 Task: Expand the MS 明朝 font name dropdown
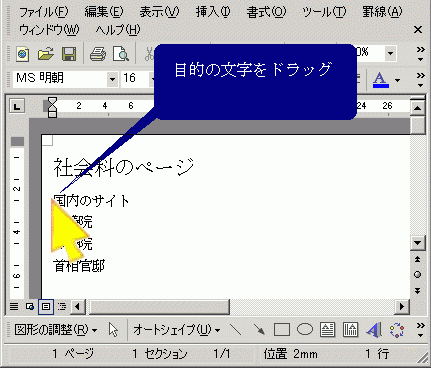coord(112,79)
